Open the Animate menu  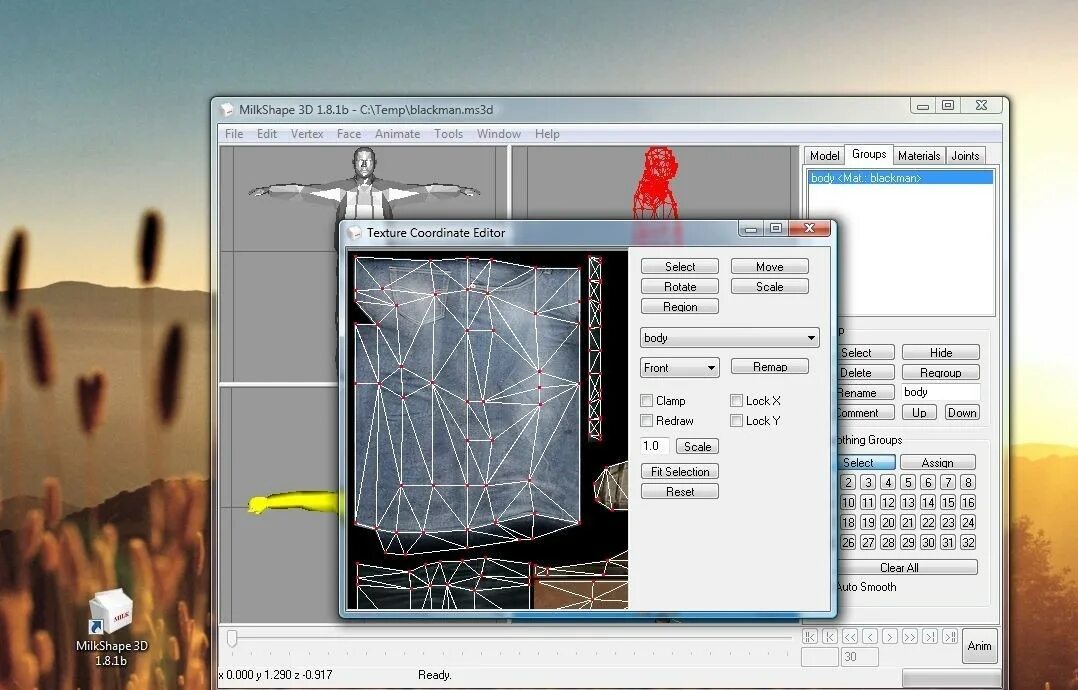coord(397,134)
